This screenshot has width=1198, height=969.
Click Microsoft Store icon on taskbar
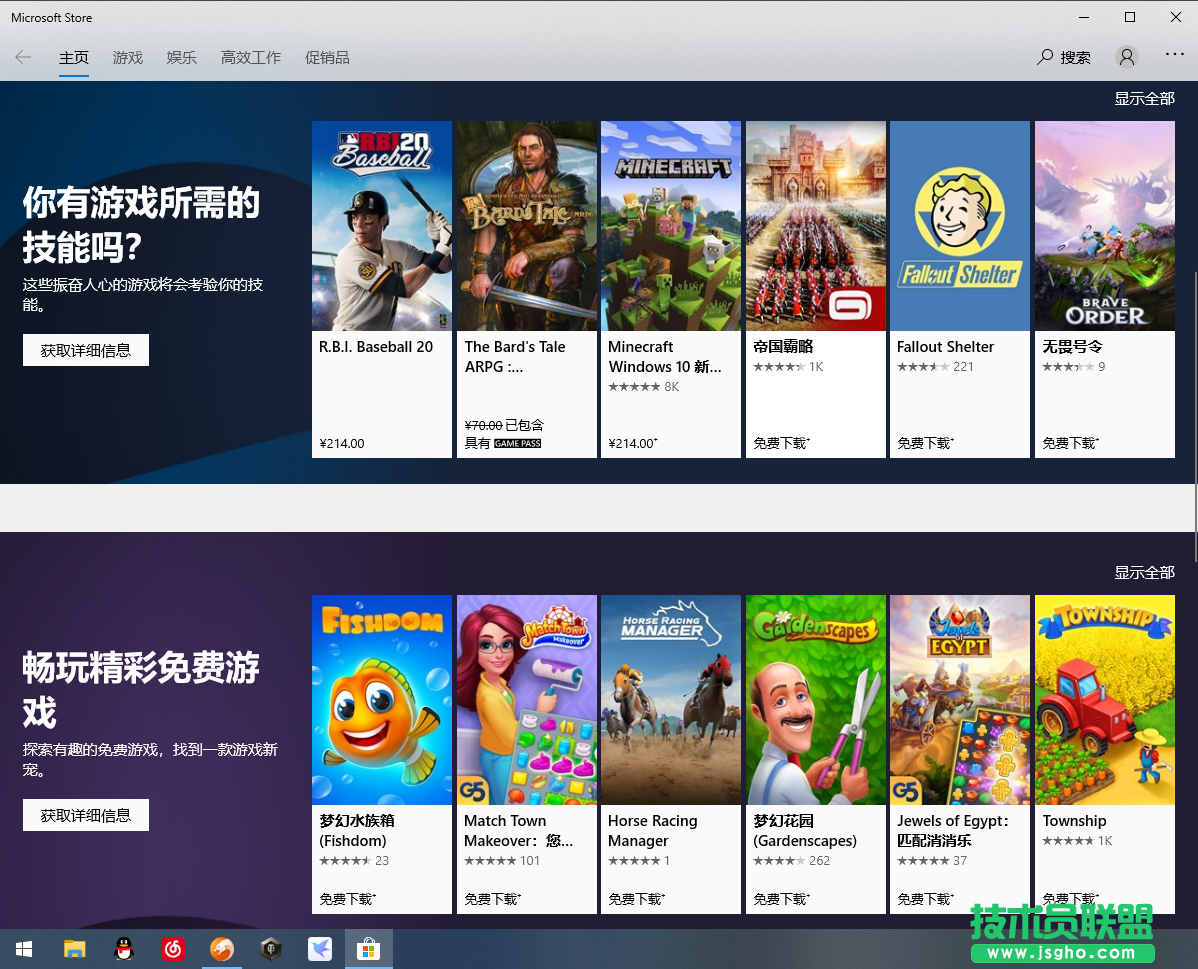[x=368, y=949]
